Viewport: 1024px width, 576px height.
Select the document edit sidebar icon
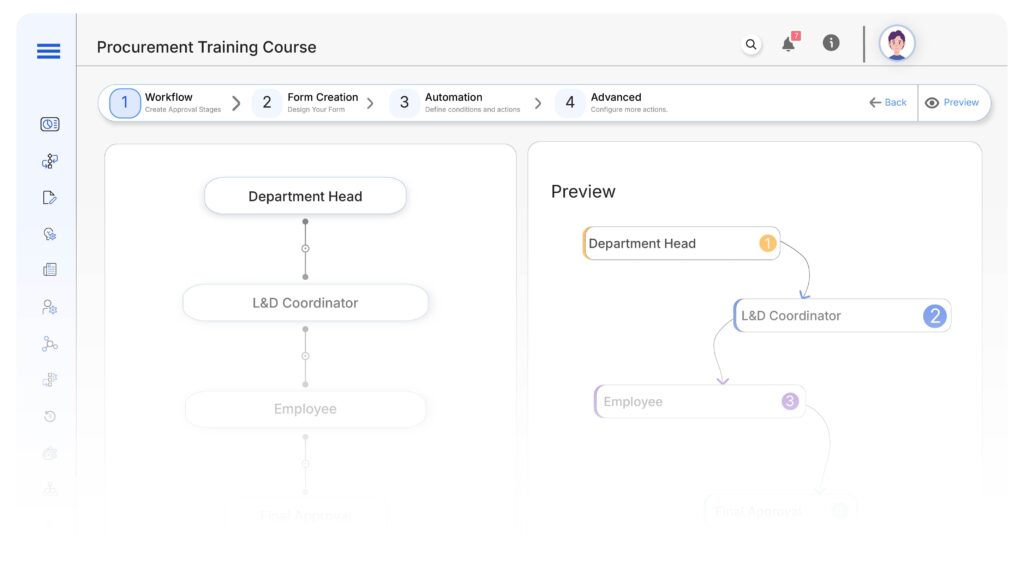50,197
